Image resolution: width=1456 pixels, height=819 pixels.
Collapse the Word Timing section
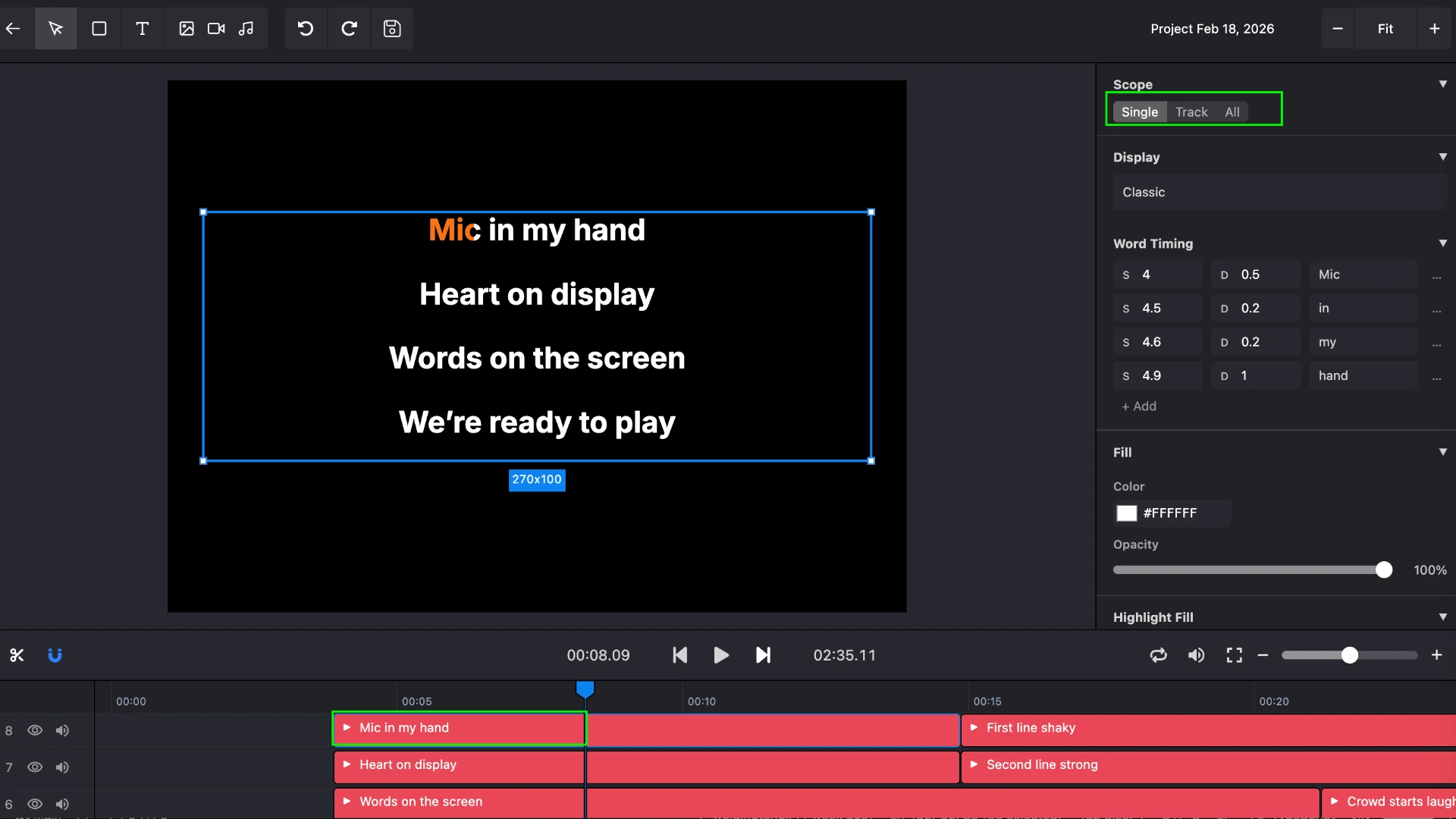coord(1443,243)
